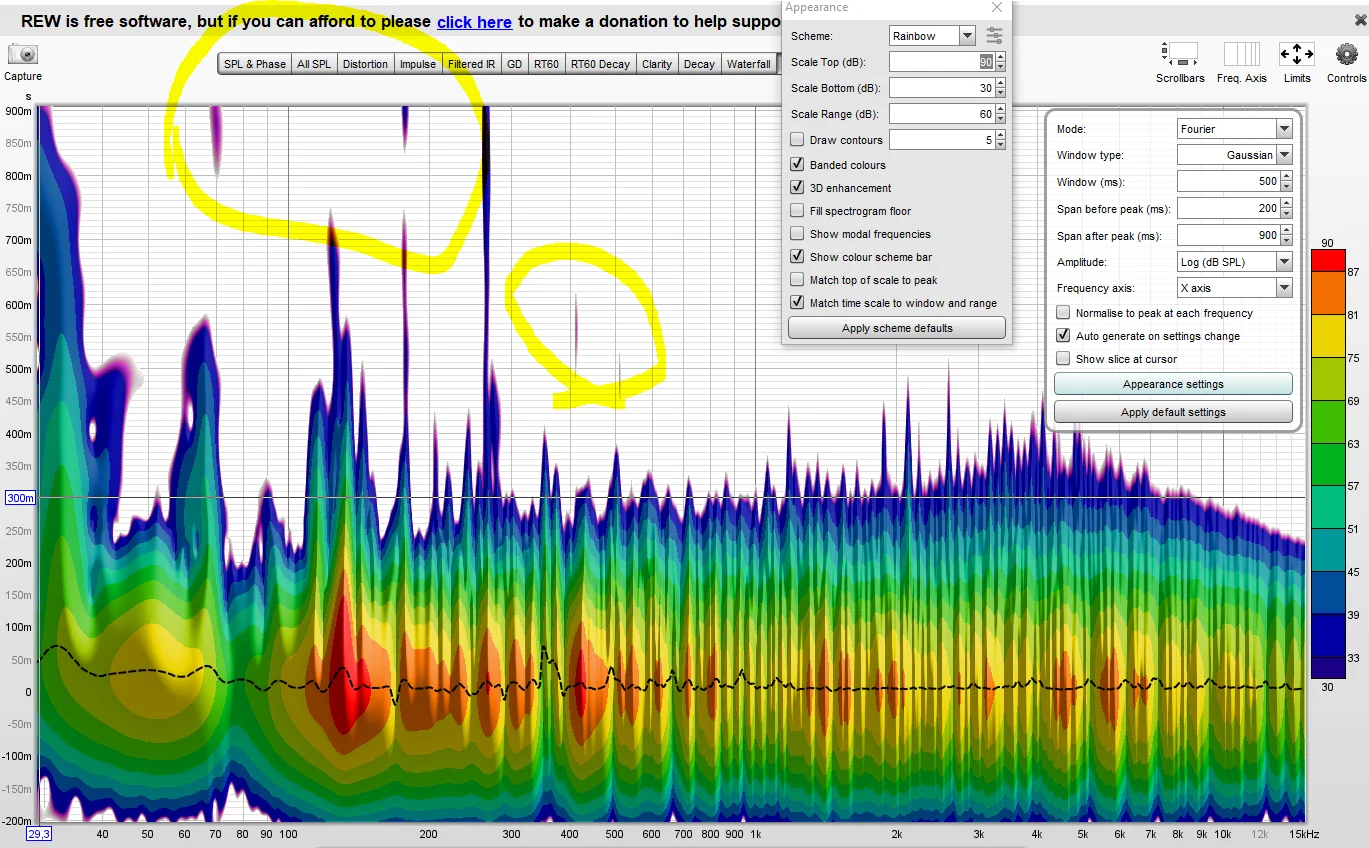Click the Freq. Axis icon

1241,54
